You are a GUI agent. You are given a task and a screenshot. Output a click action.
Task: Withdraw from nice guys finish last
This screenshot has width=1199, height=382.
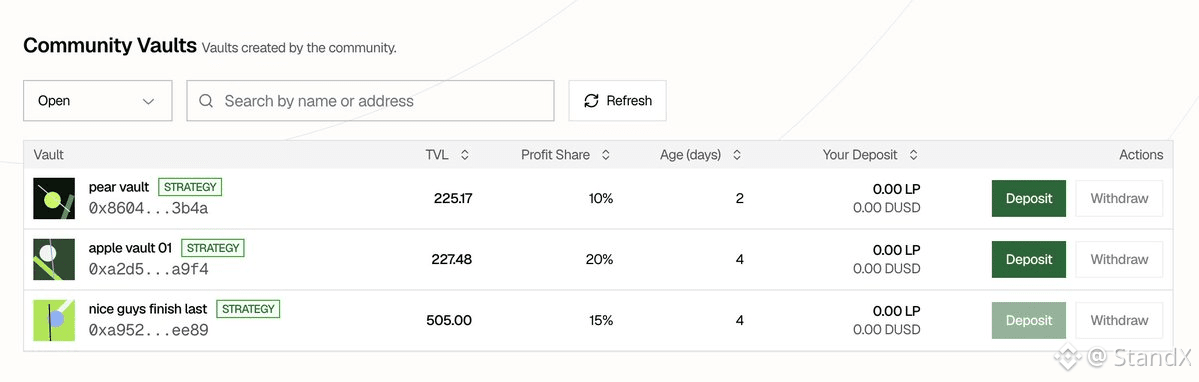pos(1119,321)
